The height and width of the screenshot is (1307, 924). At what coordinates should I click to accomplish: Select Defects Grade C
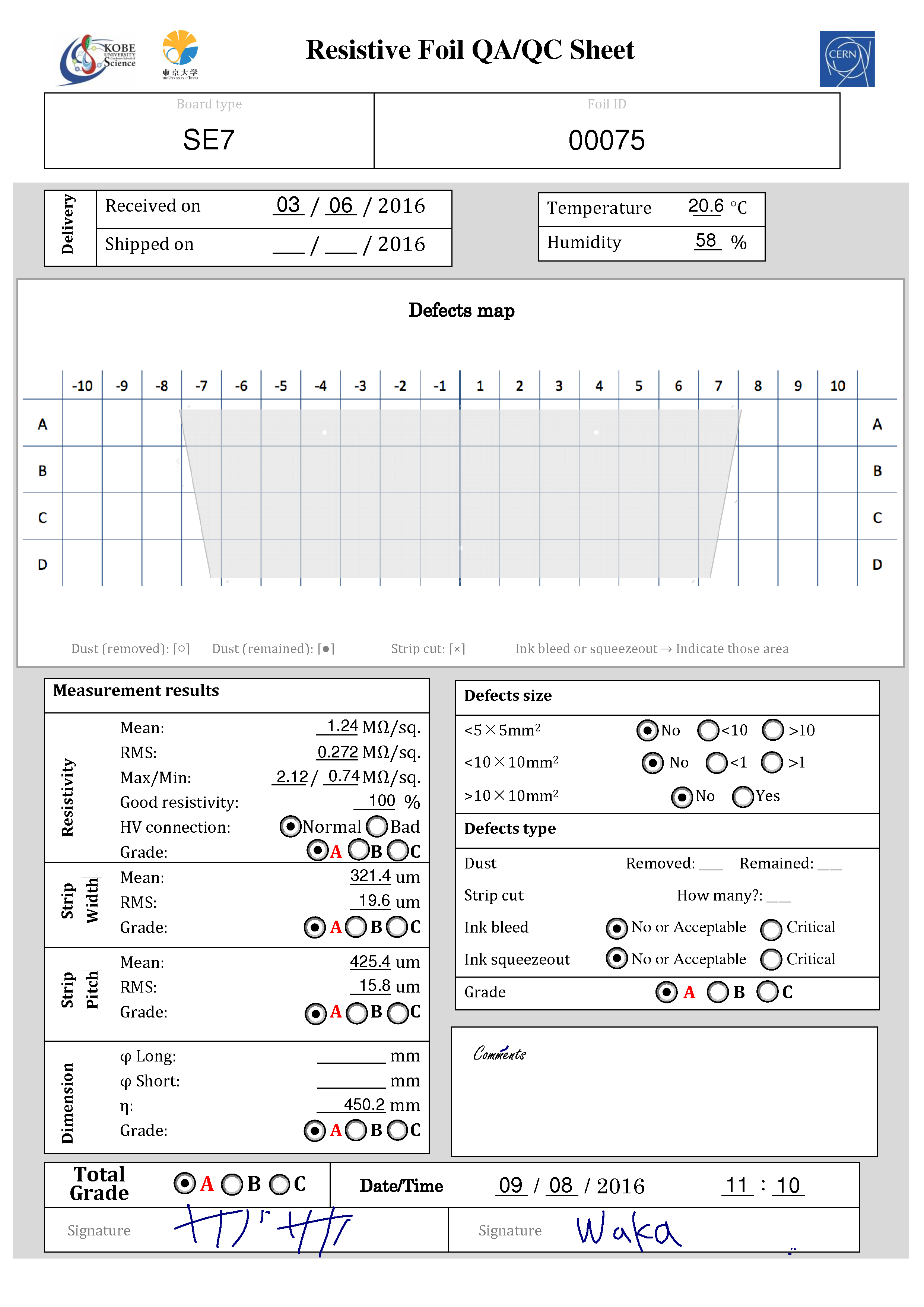768,991
